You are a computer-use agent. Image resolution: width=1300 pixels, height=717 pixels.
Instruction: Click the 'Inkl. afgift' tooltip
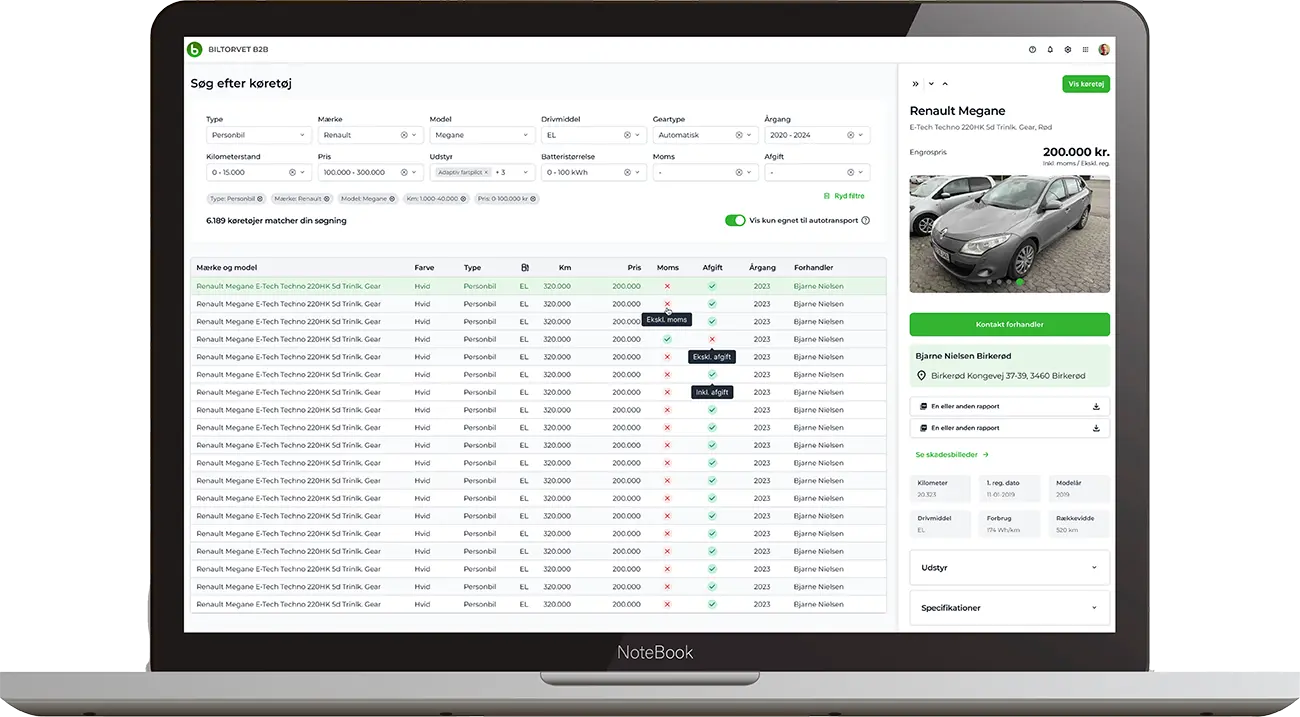(x=712, y=392)
